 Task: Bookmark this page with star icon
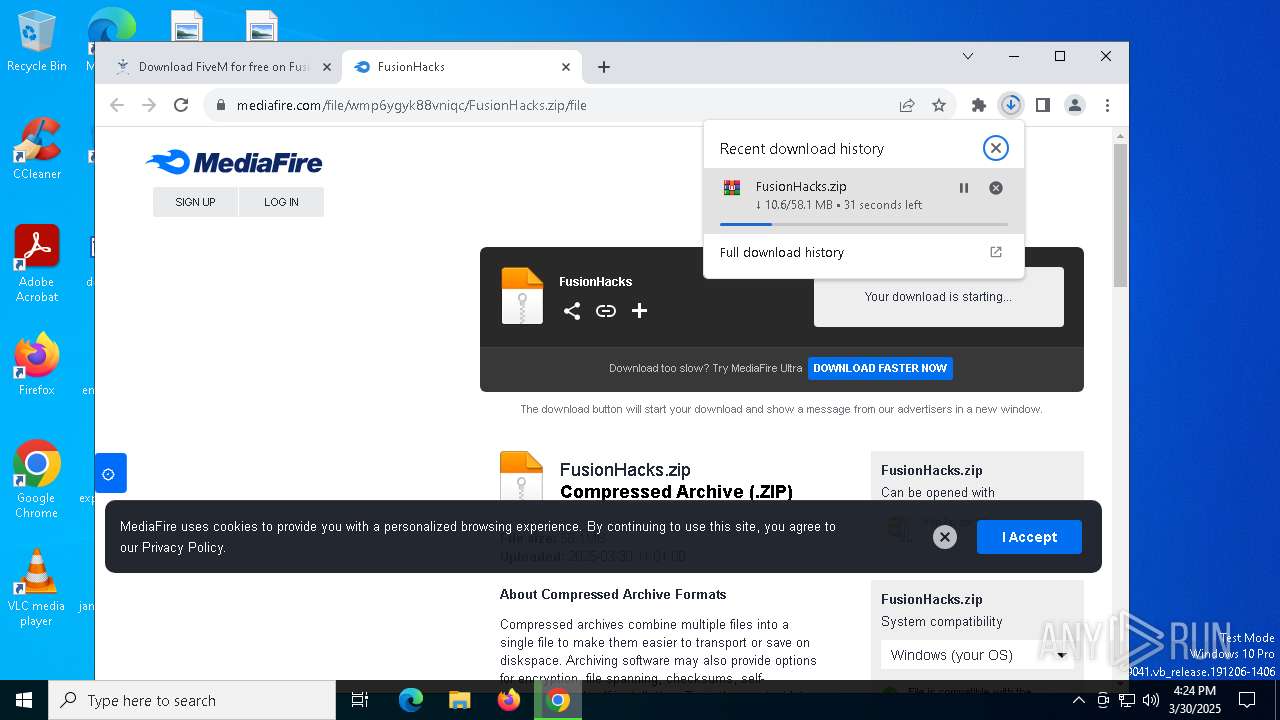tap(939, 105)
